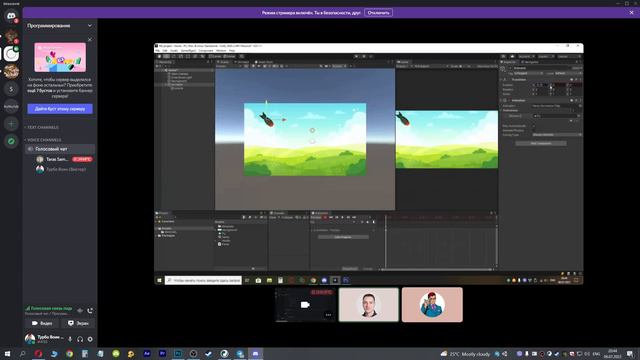This screenshot has width=640, height=360.
Task: Select Unity Move tool in toolbar
Action: (x=166, y=56)
